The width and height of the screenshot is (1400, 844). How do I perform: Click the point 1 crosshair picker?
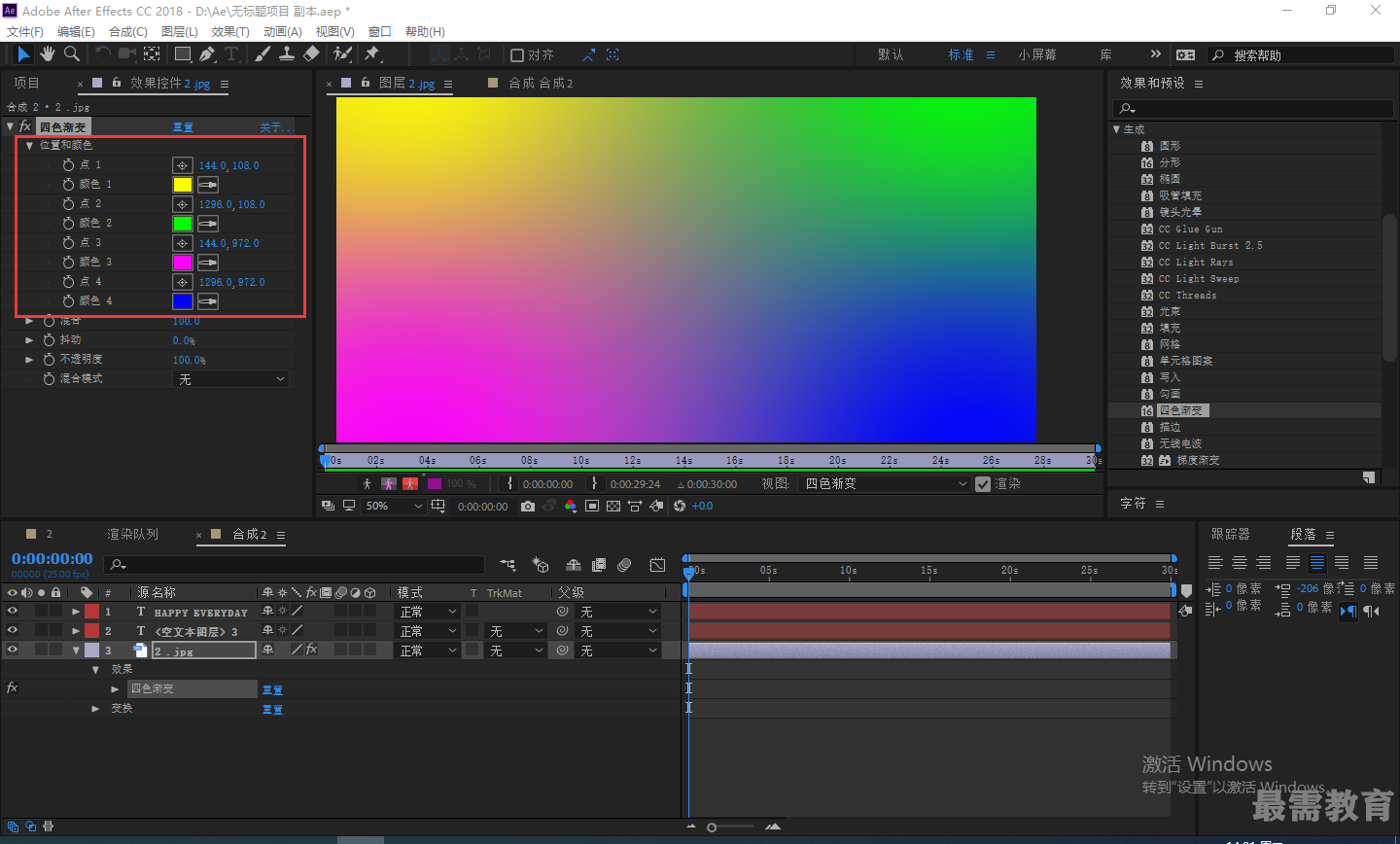pyautogui.click(x=183, y=165)
